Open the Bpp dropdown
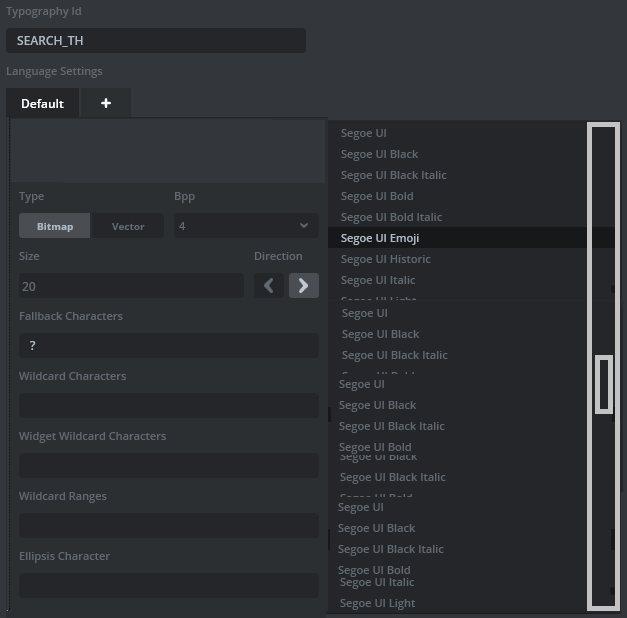 point(246,226)
